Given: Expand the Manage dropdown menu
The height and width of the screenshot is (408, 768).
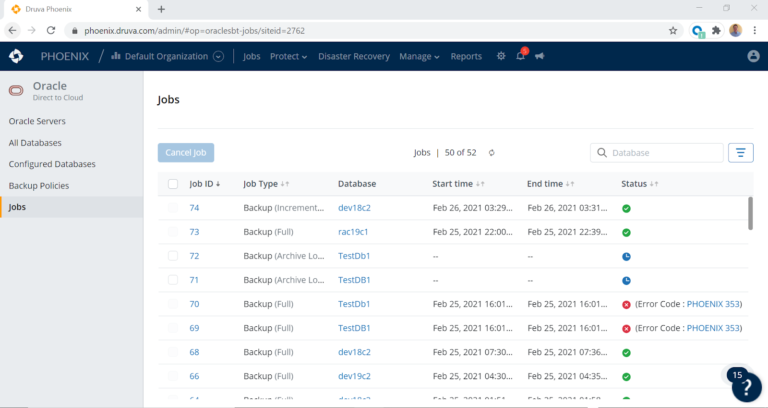Looking at the screenshot, I should coord(419,57).
